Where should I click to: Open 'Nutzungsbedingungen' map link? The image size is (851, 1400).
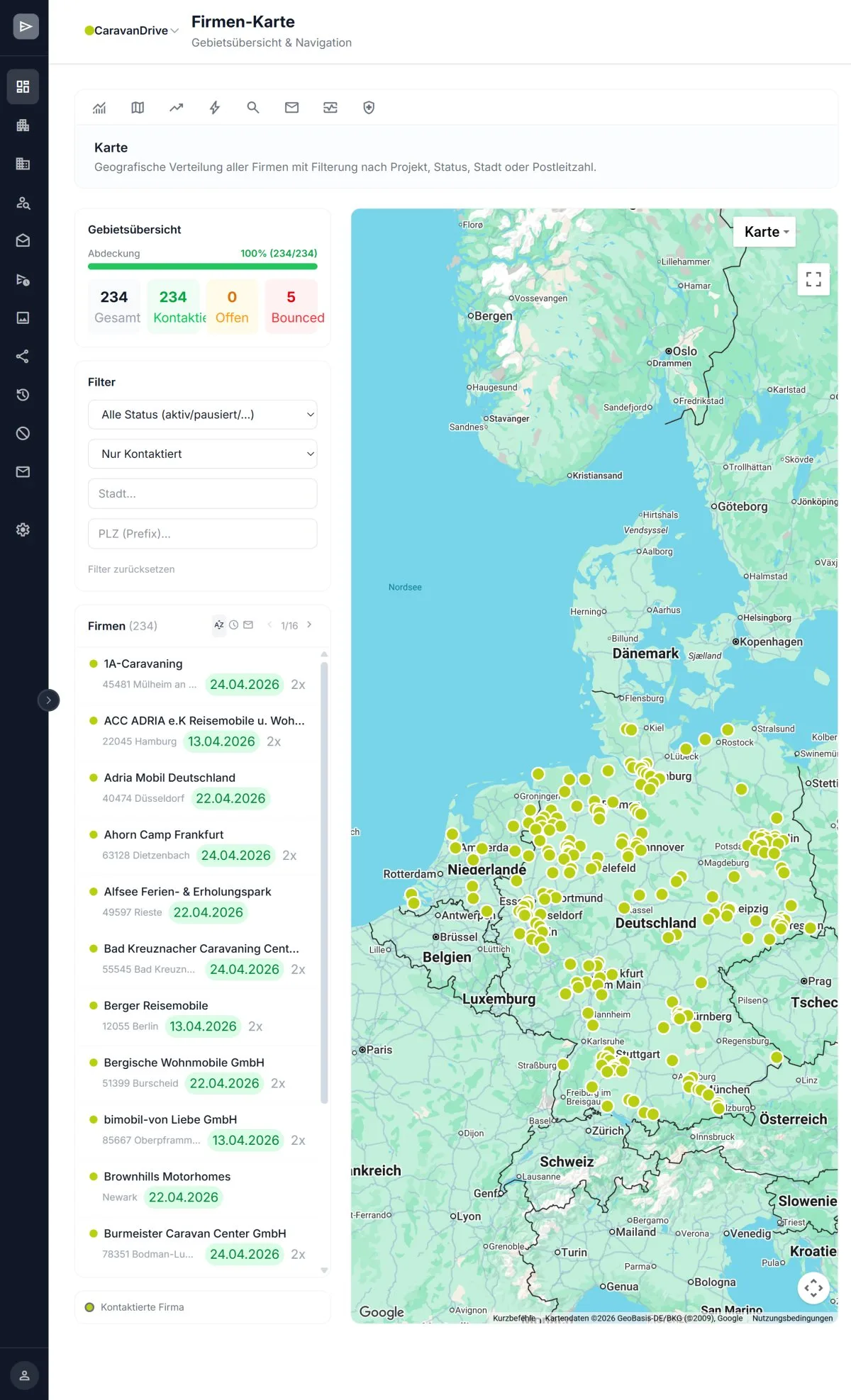(792, 1318)
